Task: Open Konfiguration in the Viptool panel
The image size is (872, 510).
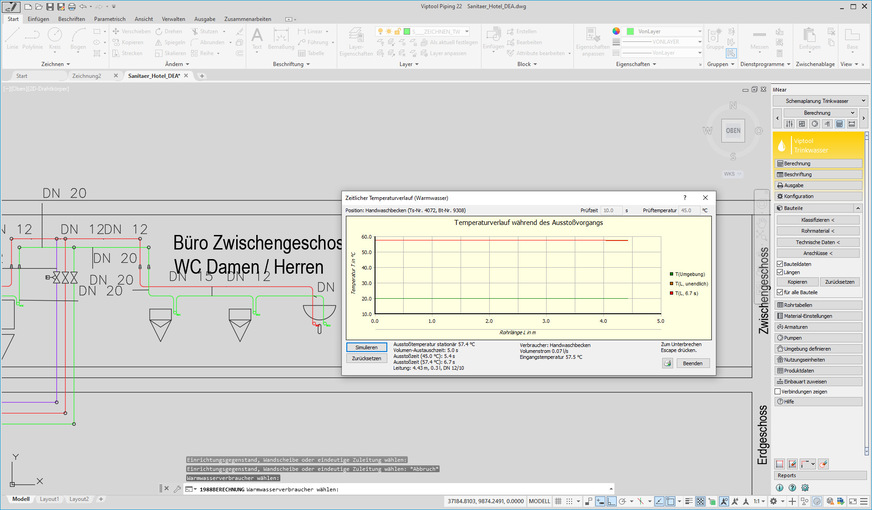Action: (x=818, y=196)
